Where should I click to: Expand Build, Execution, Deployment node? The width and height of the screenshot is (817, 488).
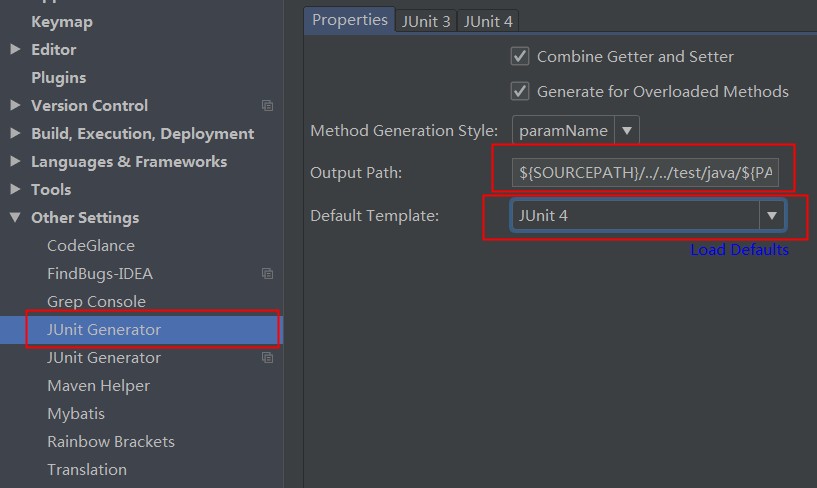(15, 133)
